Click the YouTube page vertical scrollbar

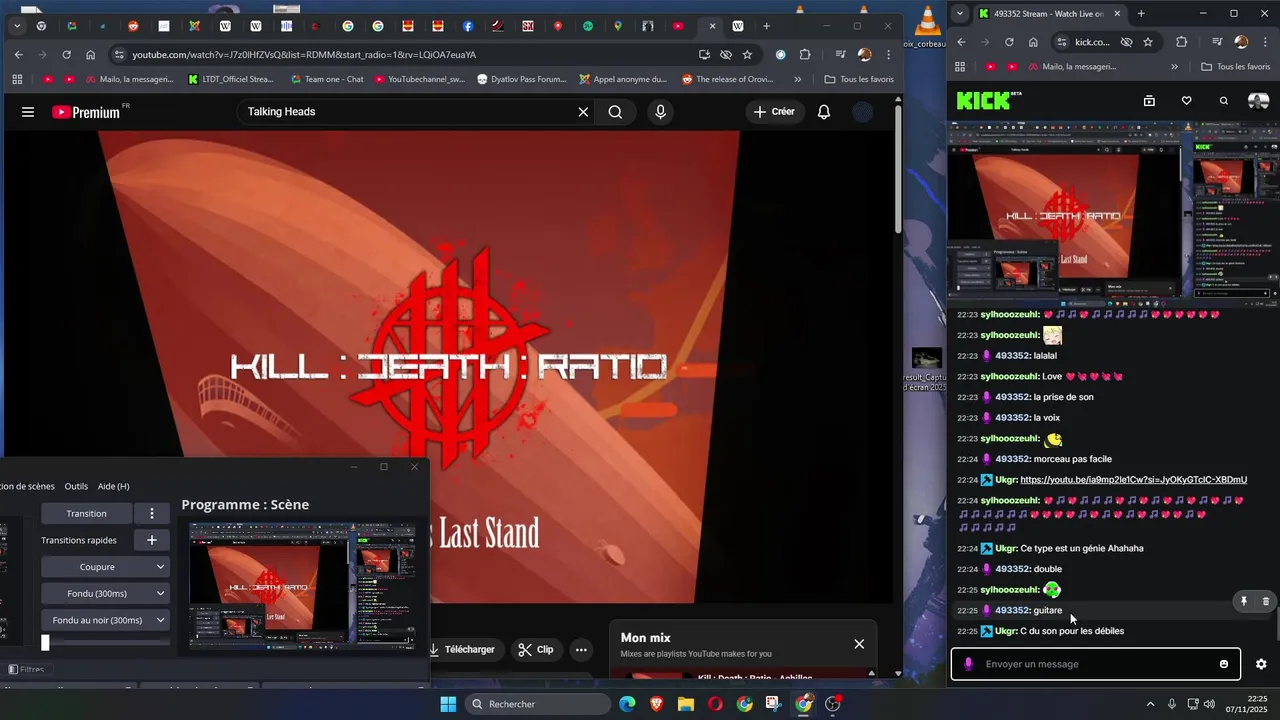pos(898,170)
